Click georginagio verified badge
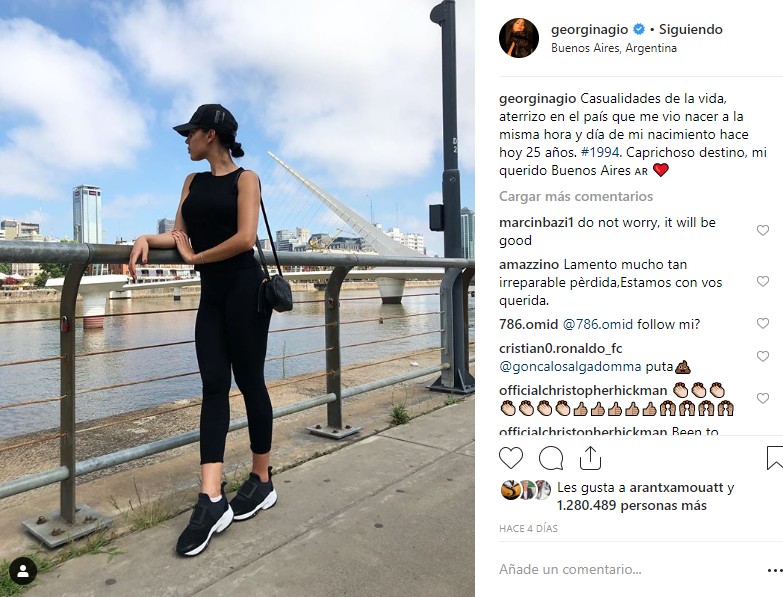 point(639,29)
